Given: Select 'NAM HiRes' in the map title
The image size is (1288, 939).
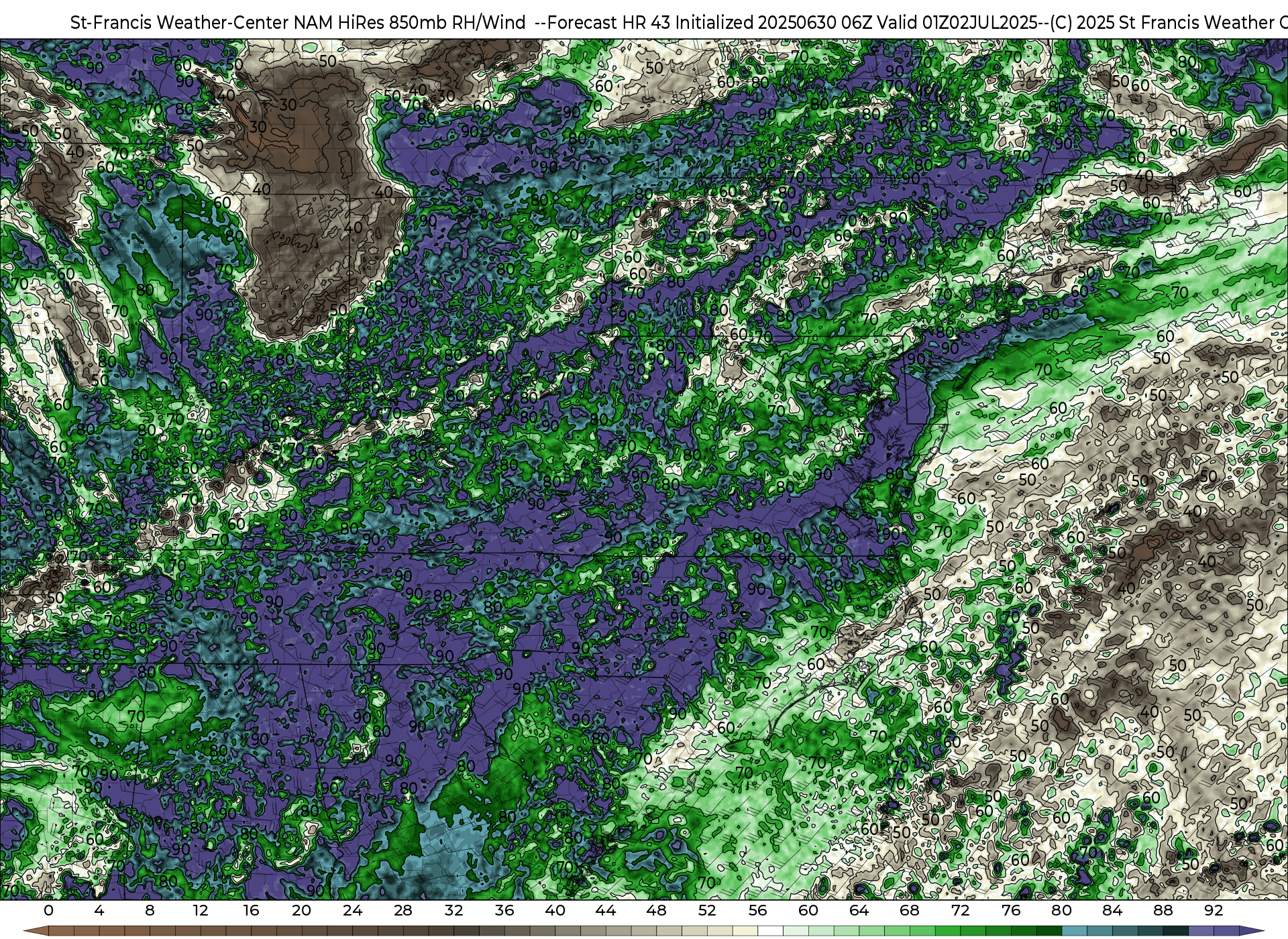Looking at the screenshot, I should tap(339, 23).
